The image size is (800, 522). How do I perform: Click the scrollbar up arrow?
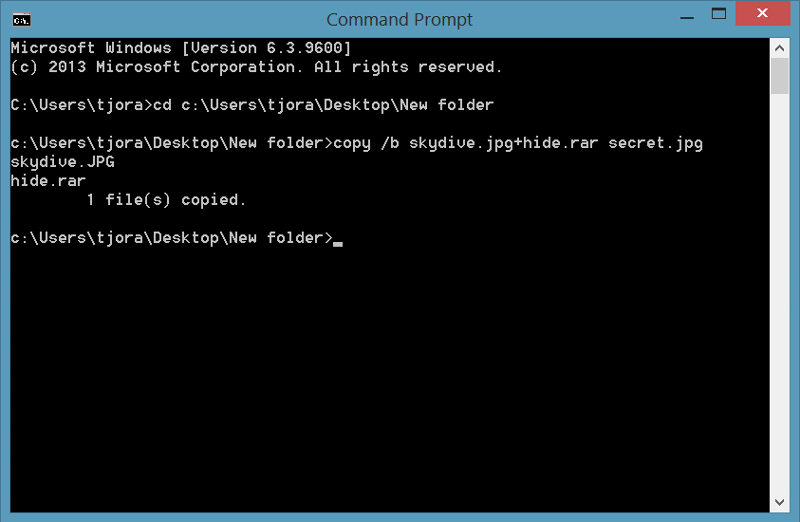point(779,48)
